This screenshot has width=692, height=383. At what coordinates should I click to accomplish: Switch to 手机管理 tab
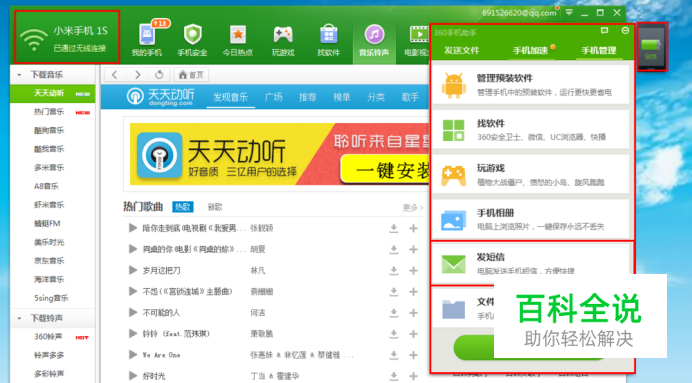598,50
